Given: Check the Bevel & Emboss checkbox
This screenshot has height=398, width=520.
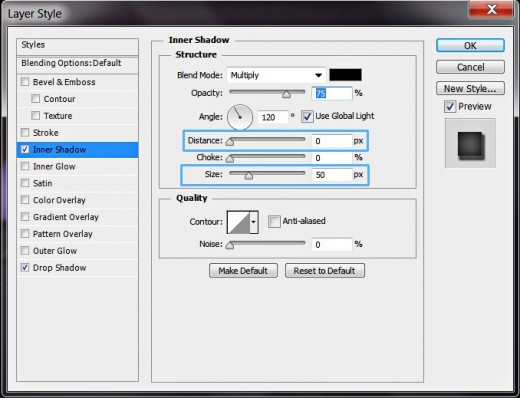Looking at the screenshot, I should (25, 82).
